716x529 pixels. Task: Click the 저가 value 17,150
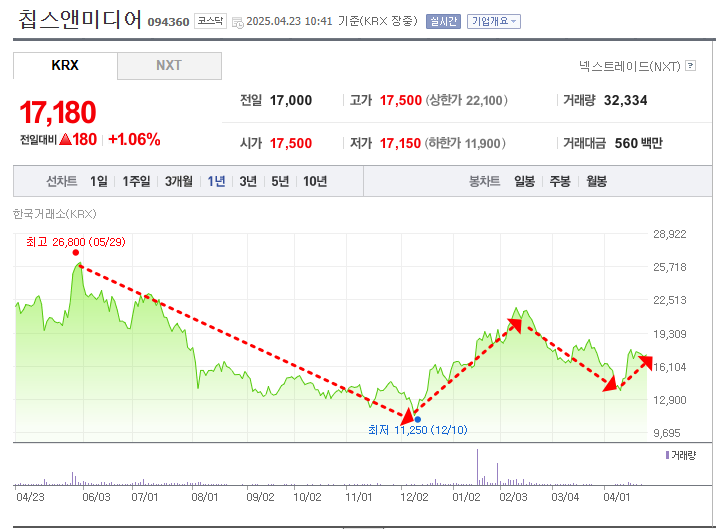coord(400,143)
